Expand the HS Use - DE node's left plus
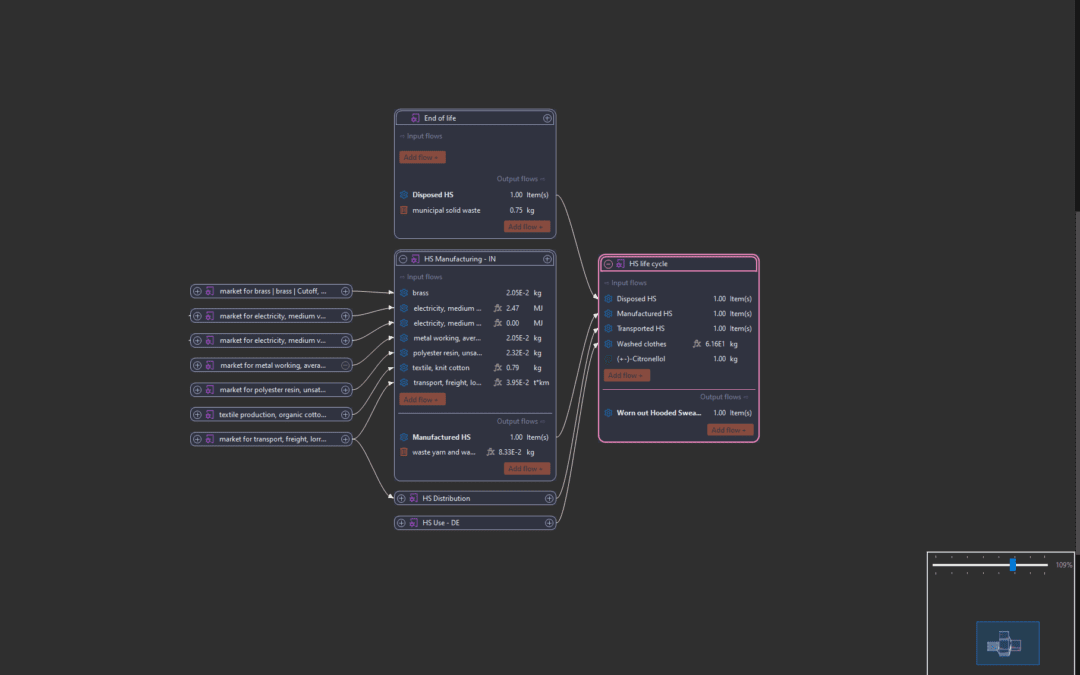This screenshot has width=1080, height=675. [401, 522]
